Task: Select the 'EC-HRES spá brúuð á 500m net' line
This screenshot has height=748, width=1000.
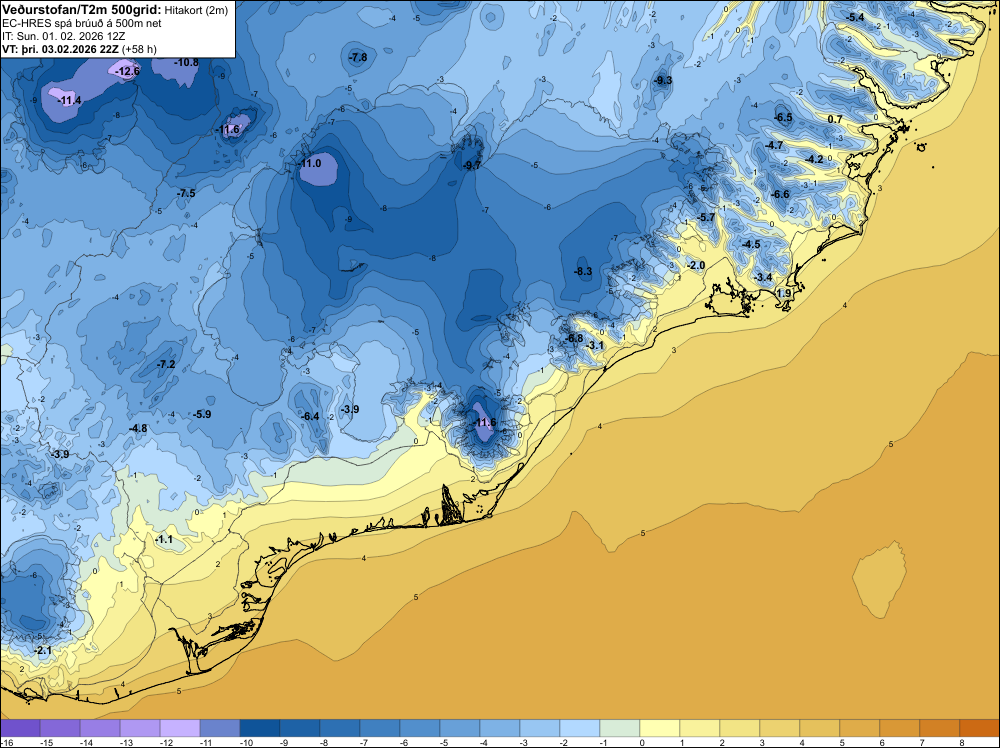Action: pyautogui.click(x=82, y=24)
